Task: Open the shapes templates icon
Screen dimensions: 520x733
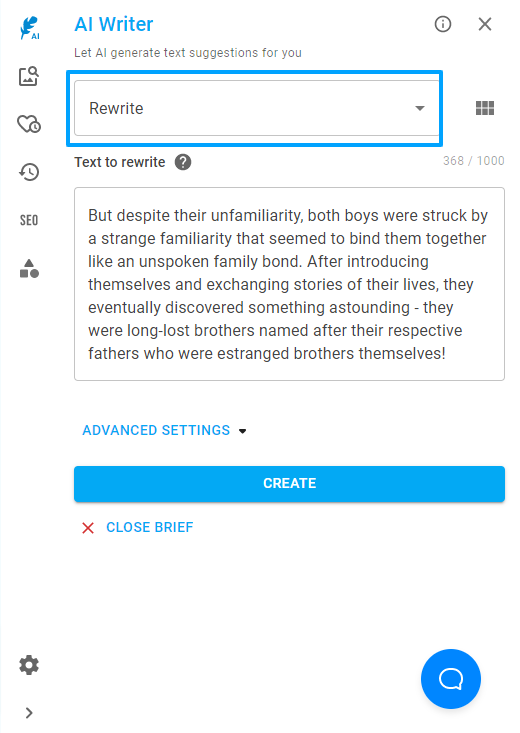Action: (29, 268)
